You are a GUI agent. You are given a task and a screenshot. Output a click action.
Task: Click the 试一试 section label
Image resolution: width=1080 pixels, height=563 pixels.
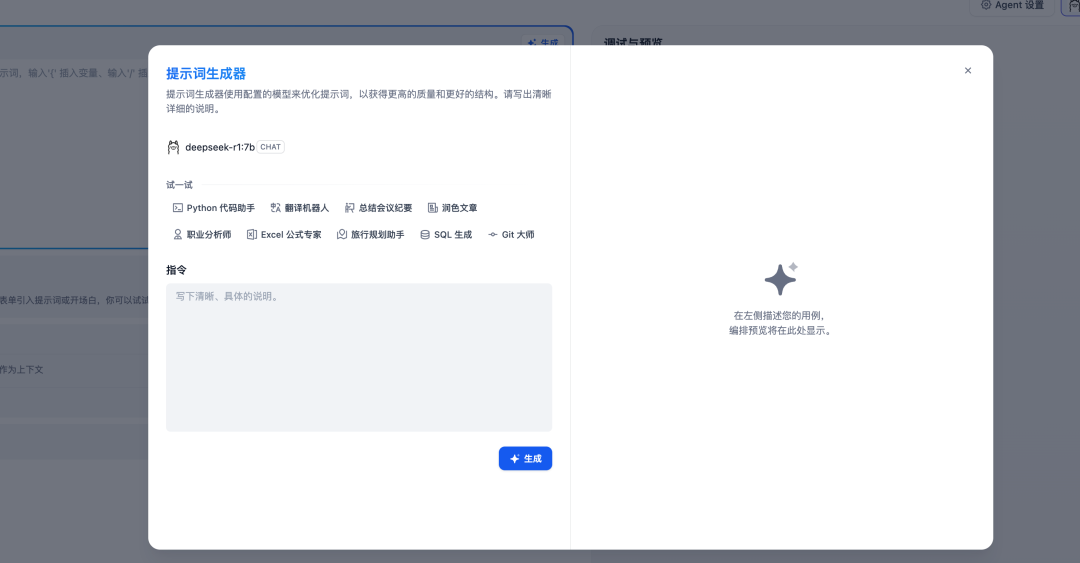(x=179, y=185)
